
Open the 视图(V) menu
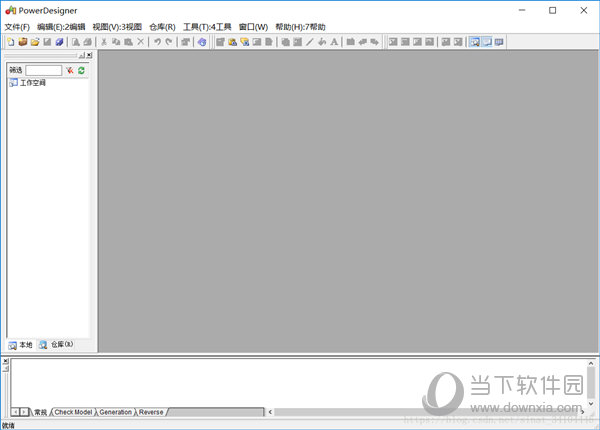(117, 27)
